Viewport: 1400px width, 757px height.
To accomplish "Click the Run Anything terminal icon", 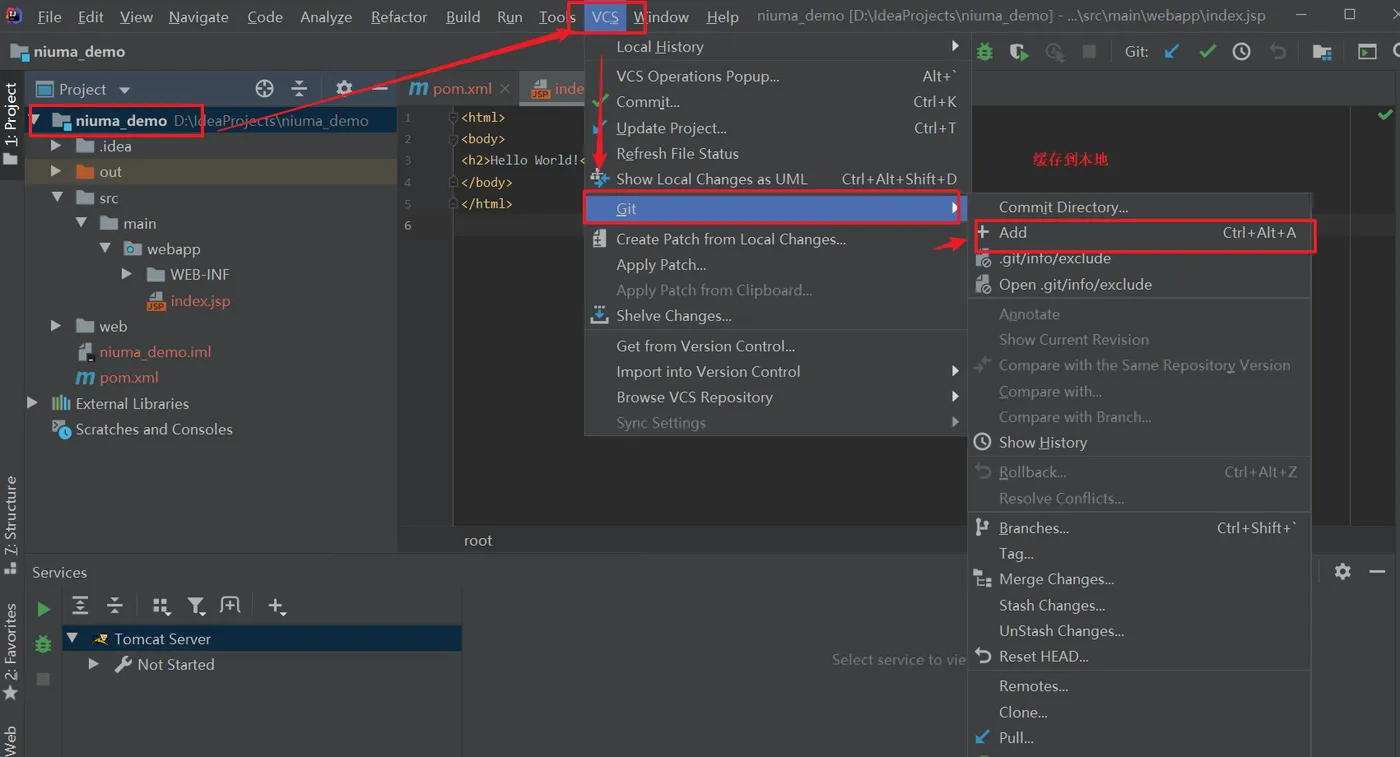I will (x=1366, y=52).
